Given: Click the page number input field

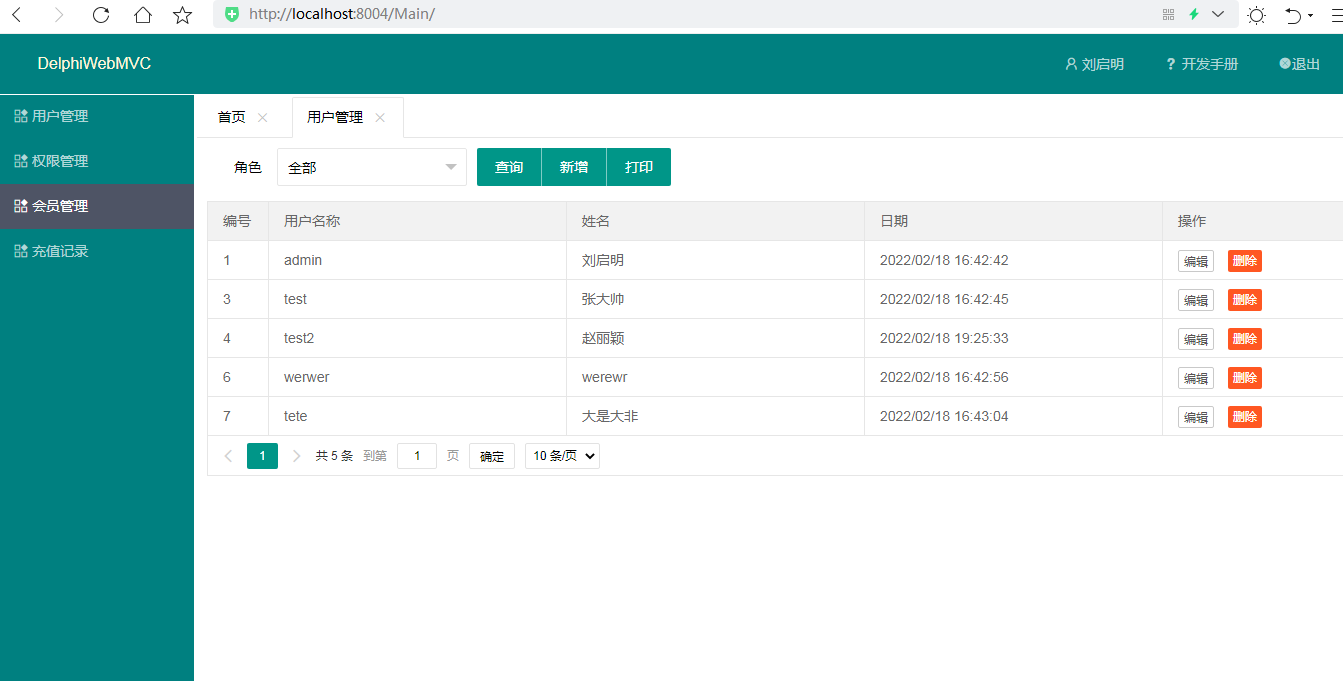Looking at the screenshot, I should (x=416, y=455).
